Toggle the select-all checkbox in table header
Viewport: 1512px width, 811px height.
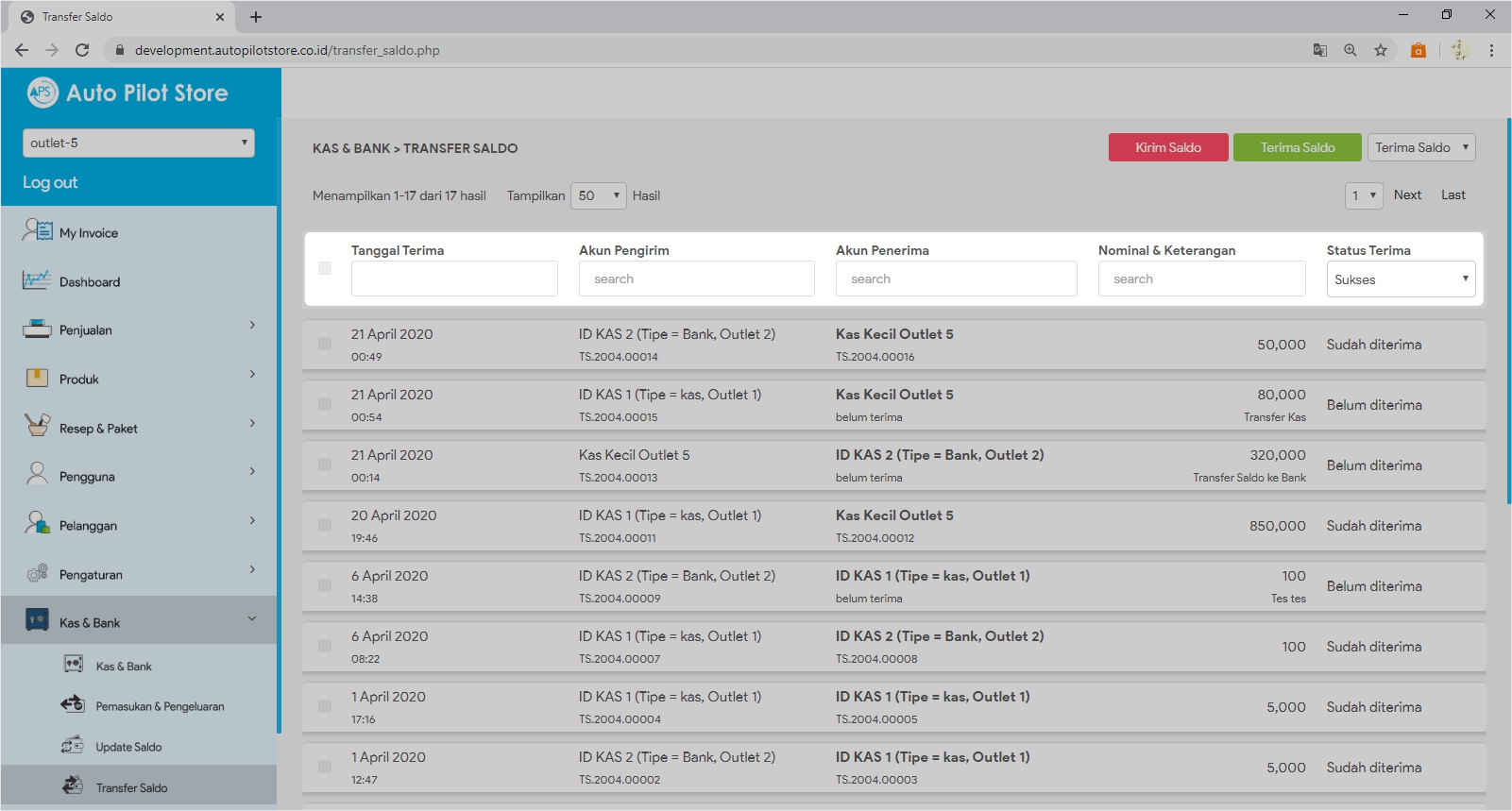(x=325, y=268)
